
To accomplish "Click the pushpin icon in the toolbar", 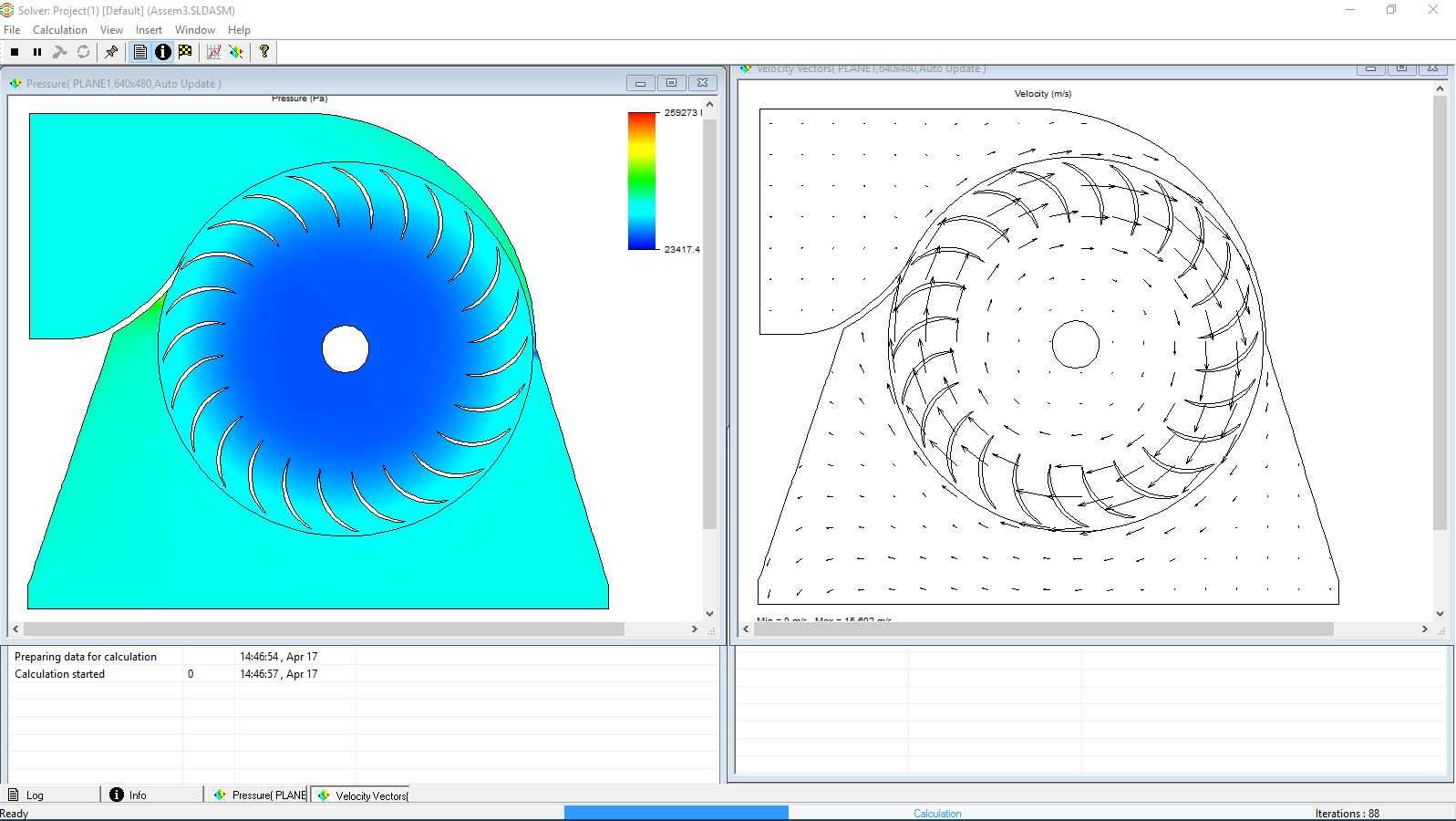I will tap(111, 52).
